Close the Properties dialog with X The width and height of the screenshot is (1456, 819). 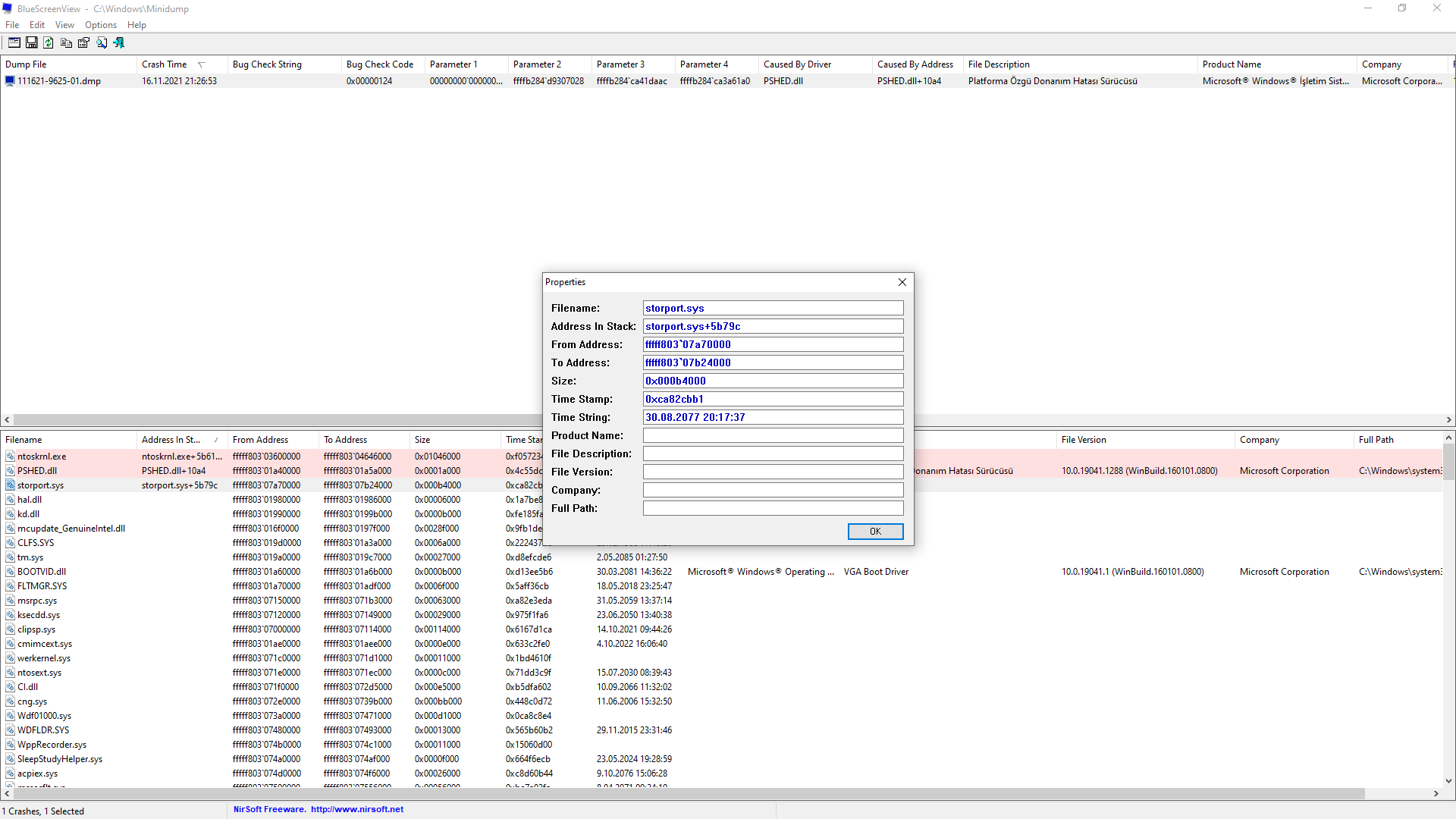click(x=902, y=282)
